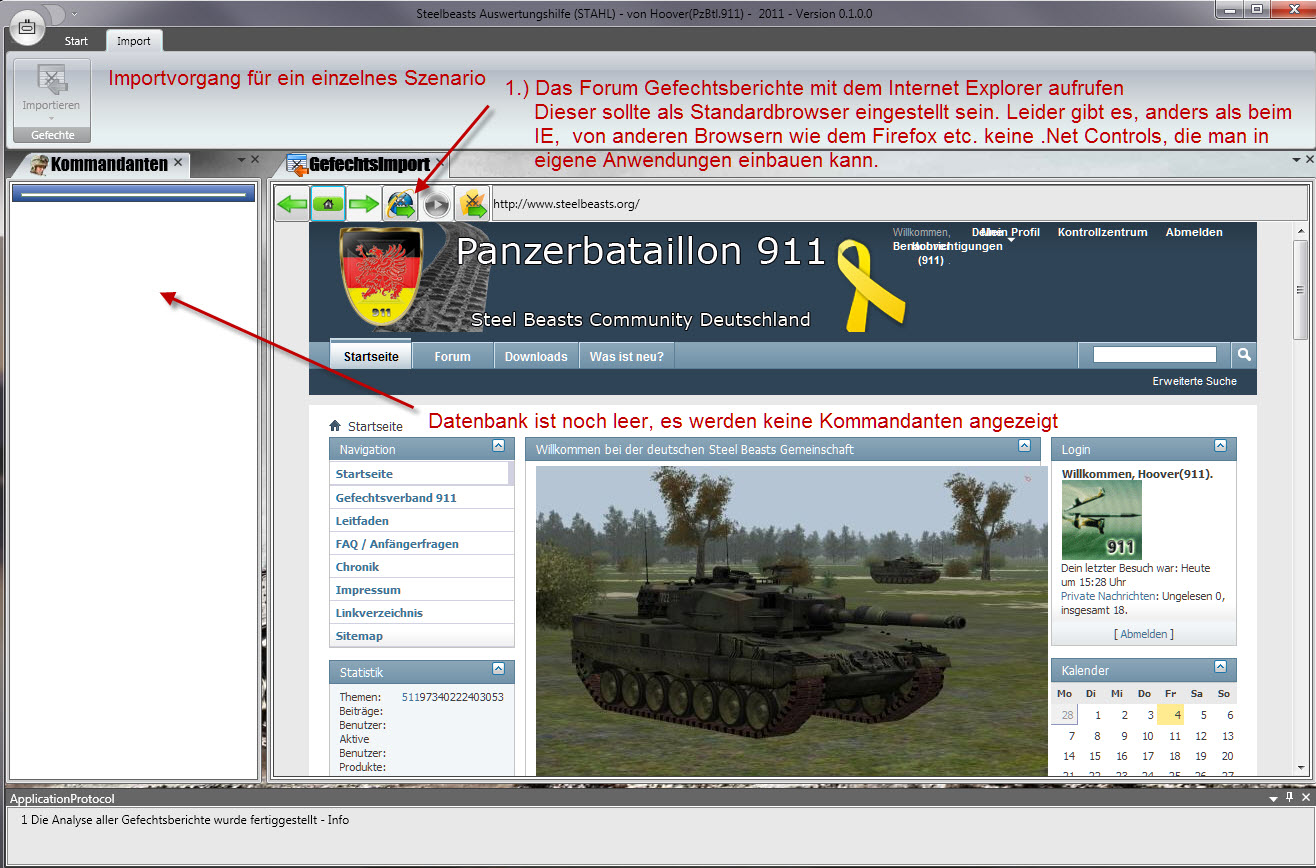Open the Was ist neu? tab
Image resolution: width=1316 pixels, height=868 pixels.
tap(627, 356)
